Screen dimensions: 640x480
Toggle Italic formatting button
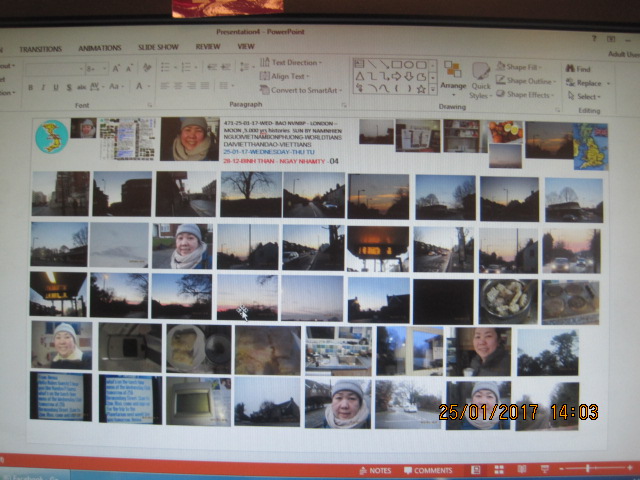(43, 87)
